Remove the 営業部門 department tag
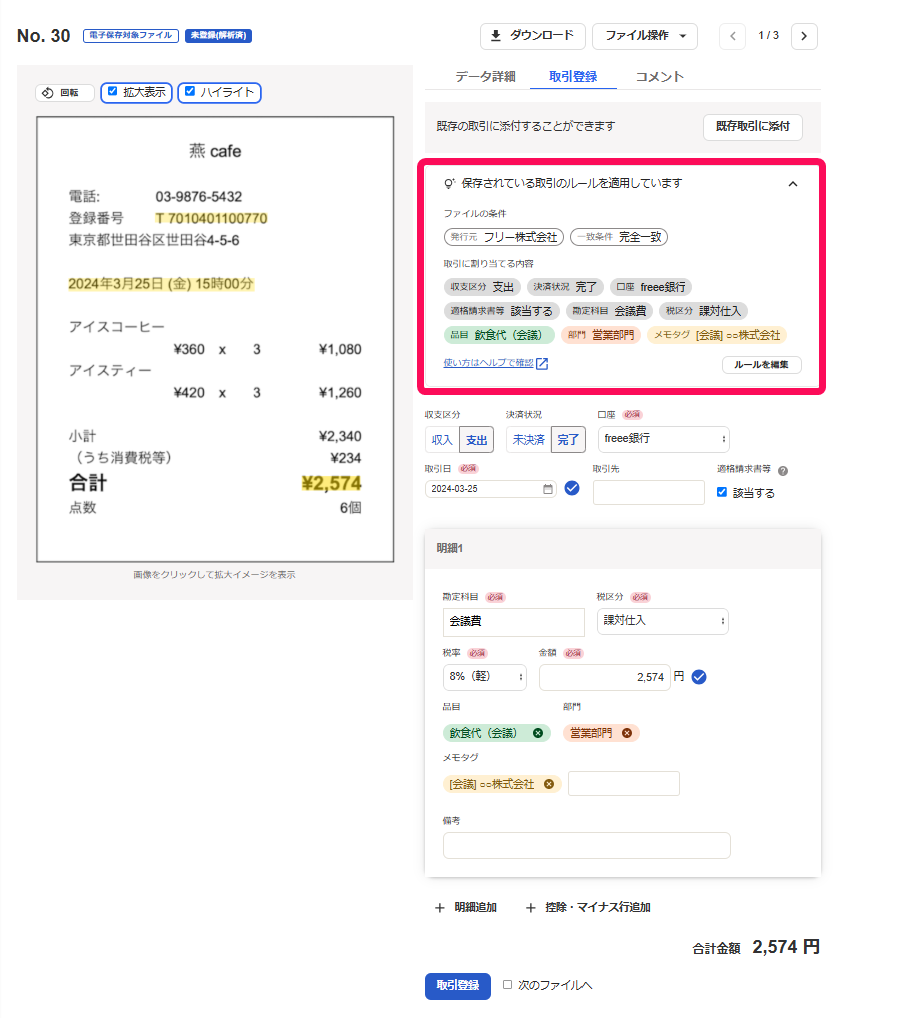 (627, 733)
